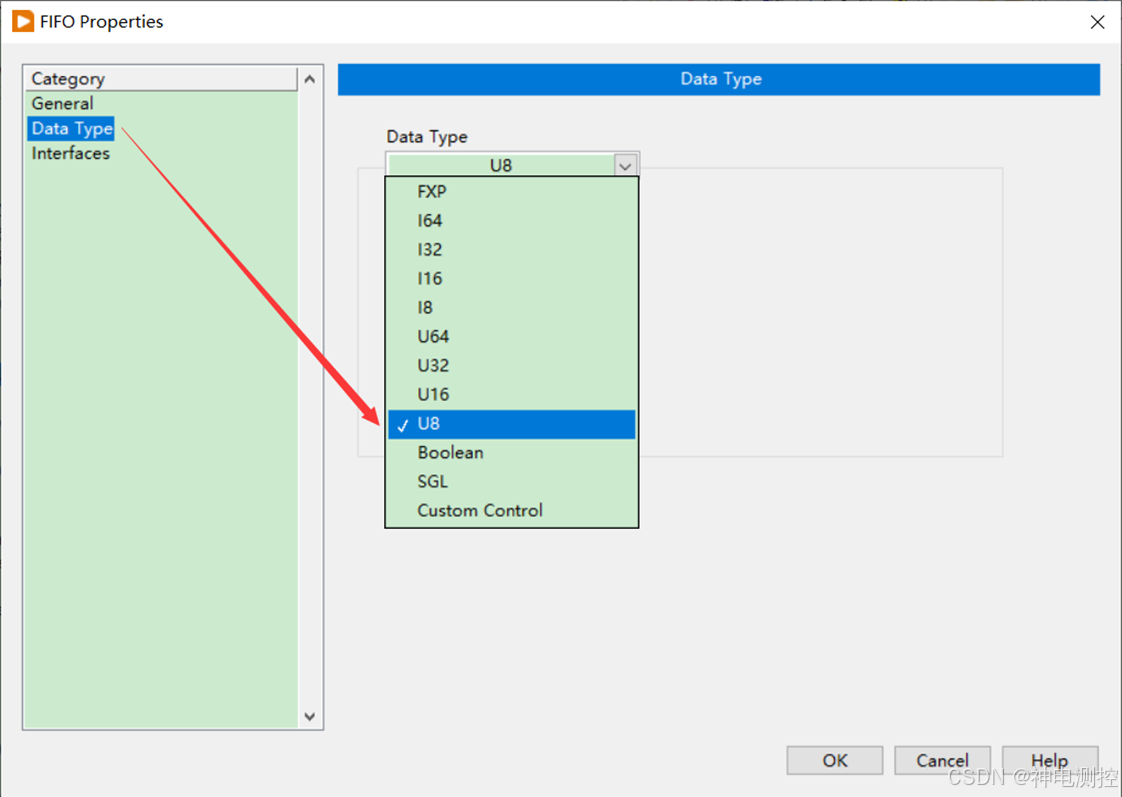Choose SGL from the data type list
Screen dimensions: 1122x797
tap(511, 481)
